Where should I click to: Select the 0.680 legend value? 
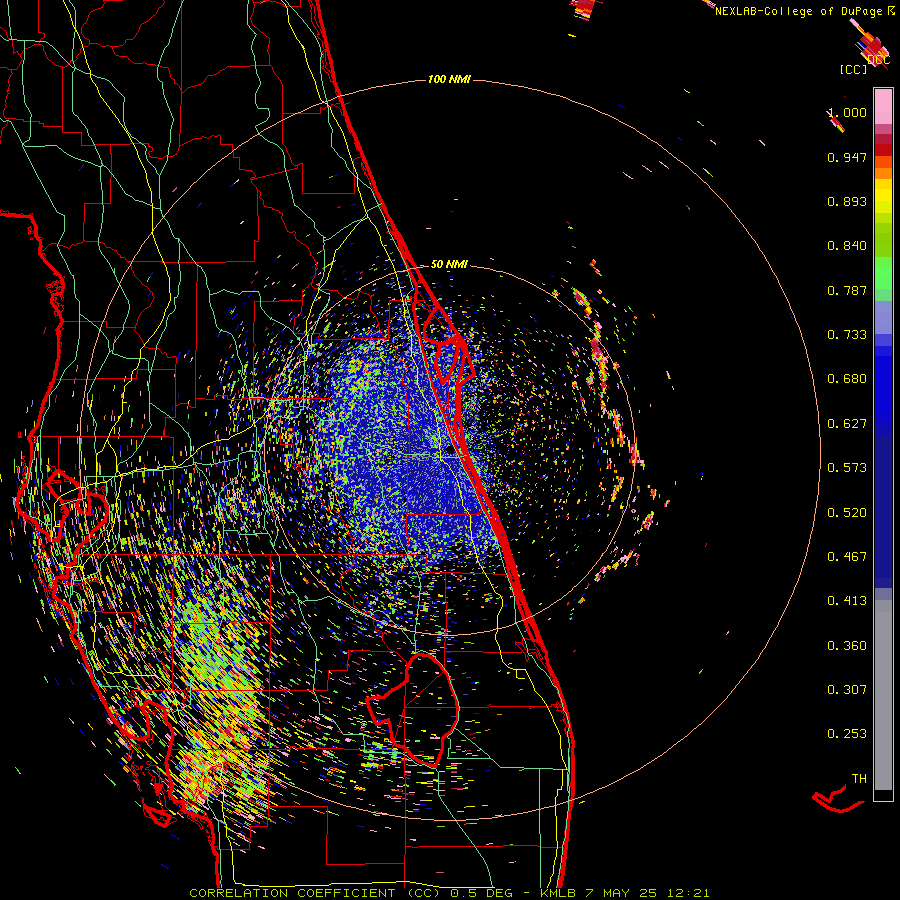[847, 379]
